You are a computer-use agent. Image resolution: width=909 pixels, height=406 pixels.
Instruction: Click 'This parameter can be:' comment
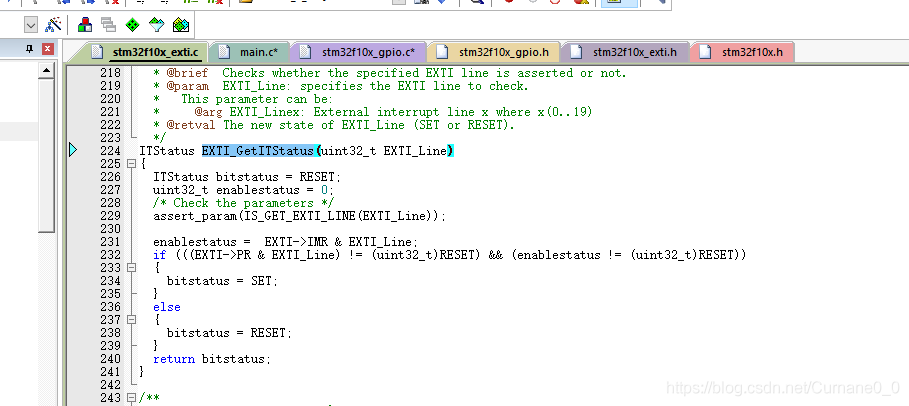coord(257,99)
